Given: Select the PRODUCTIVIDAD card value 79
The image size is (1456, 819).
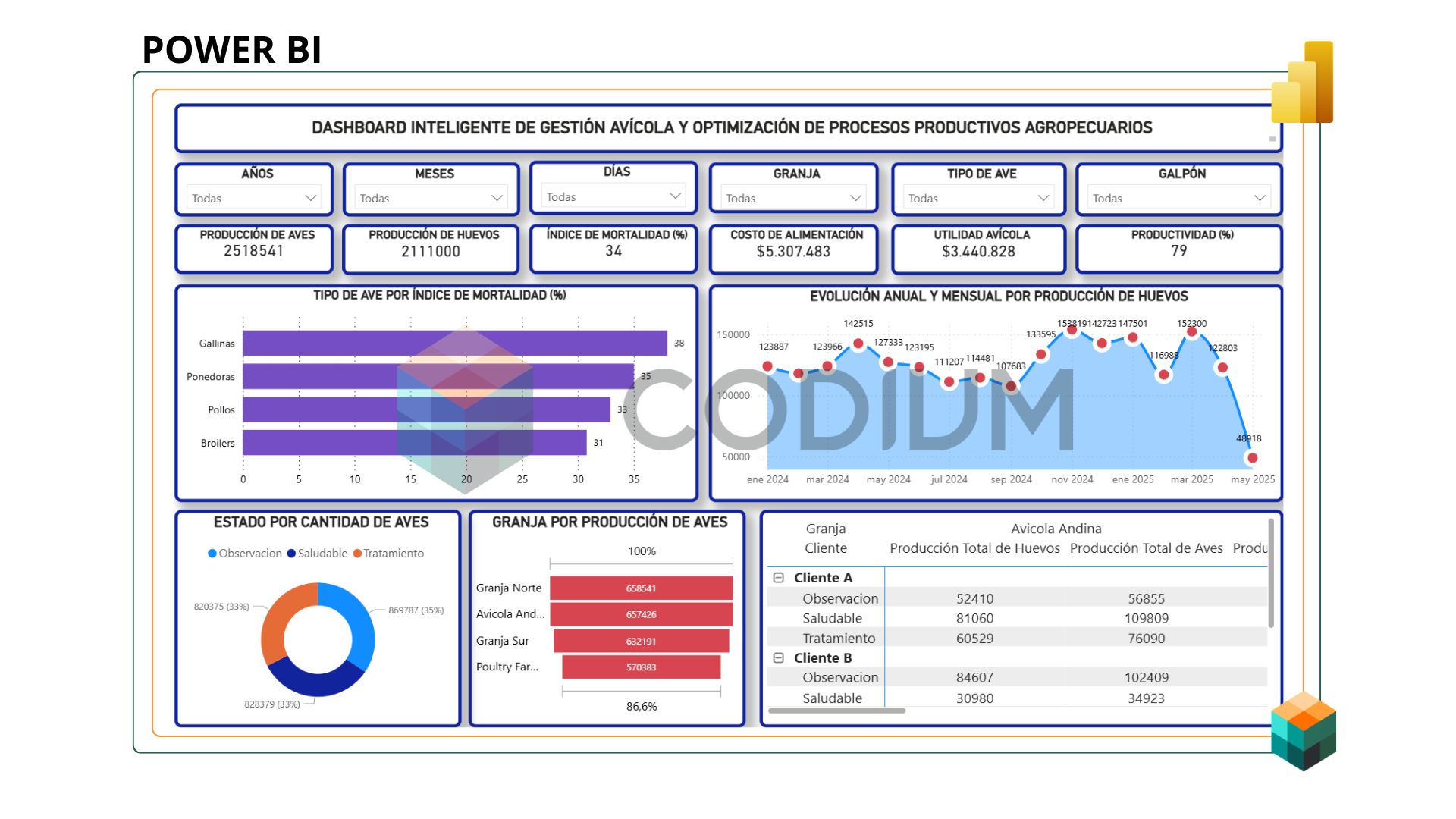Looking at the screenshot, I should (x=1178, y=250).
